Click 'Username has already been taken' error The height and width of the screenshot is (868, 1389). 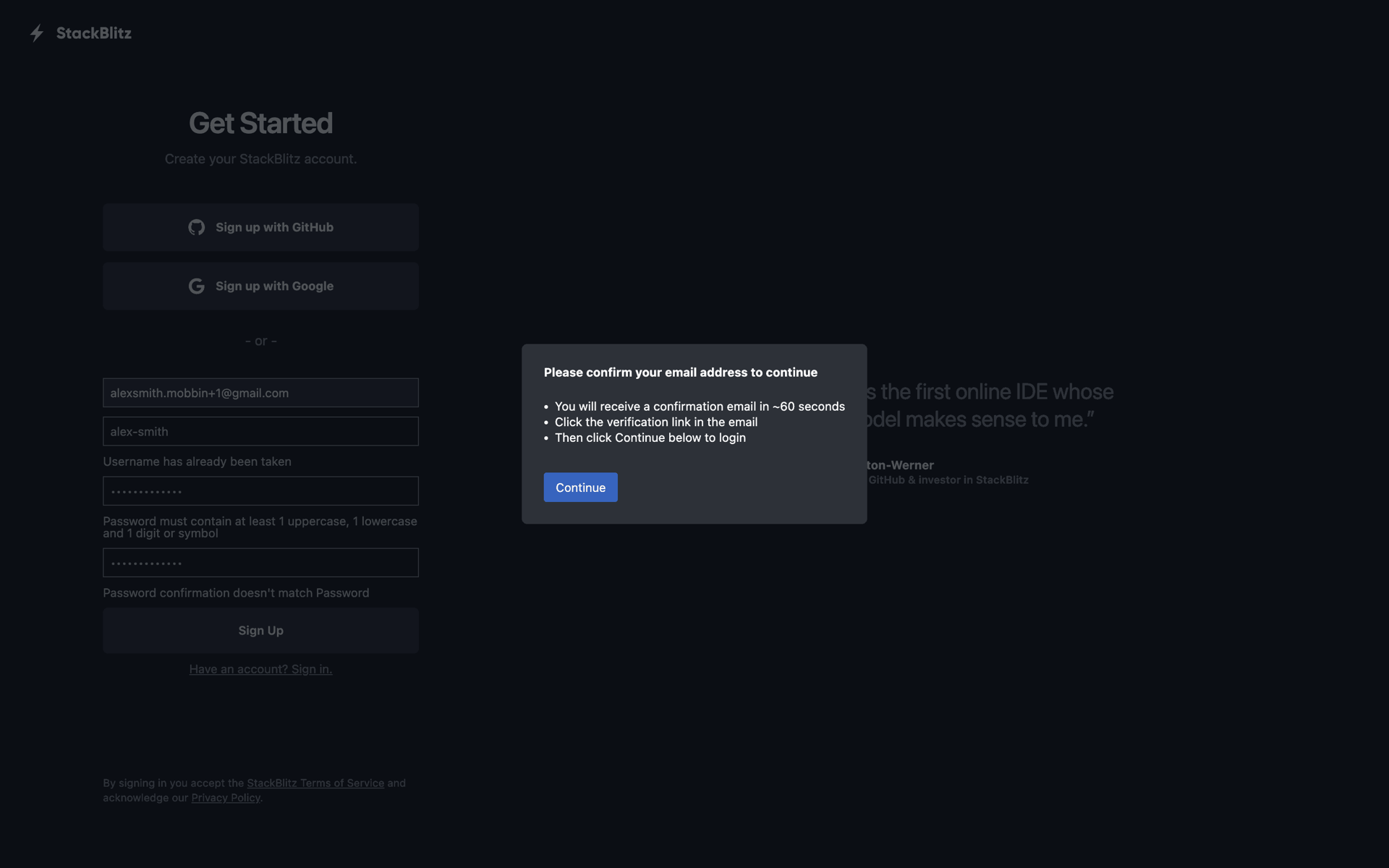tap(197, 461)
